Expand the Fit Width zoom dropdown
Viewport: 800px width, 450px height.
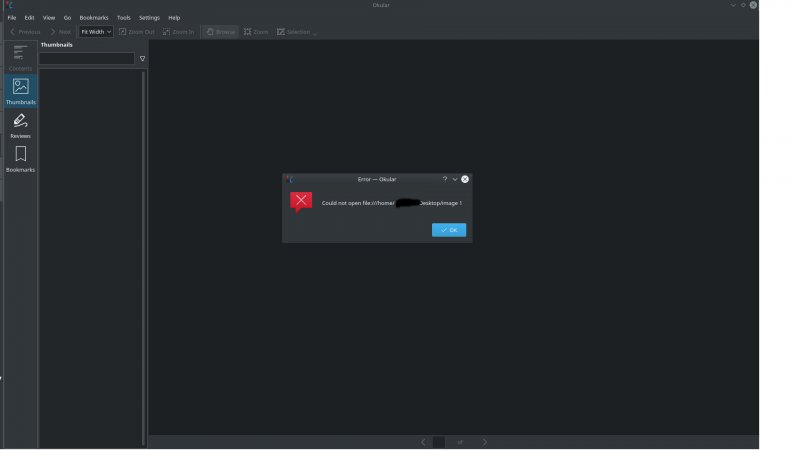[x=96, y=32]
